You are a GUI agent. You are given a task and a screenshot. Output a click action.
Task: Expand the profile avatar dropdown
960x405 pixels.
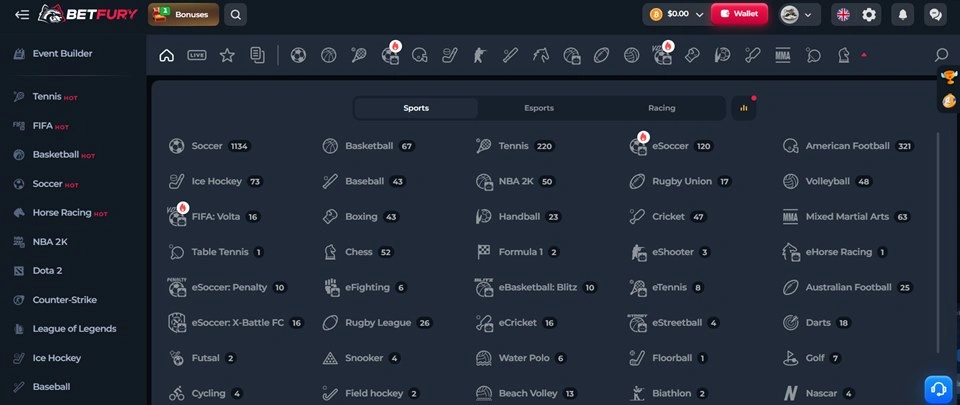coord(800,14)
